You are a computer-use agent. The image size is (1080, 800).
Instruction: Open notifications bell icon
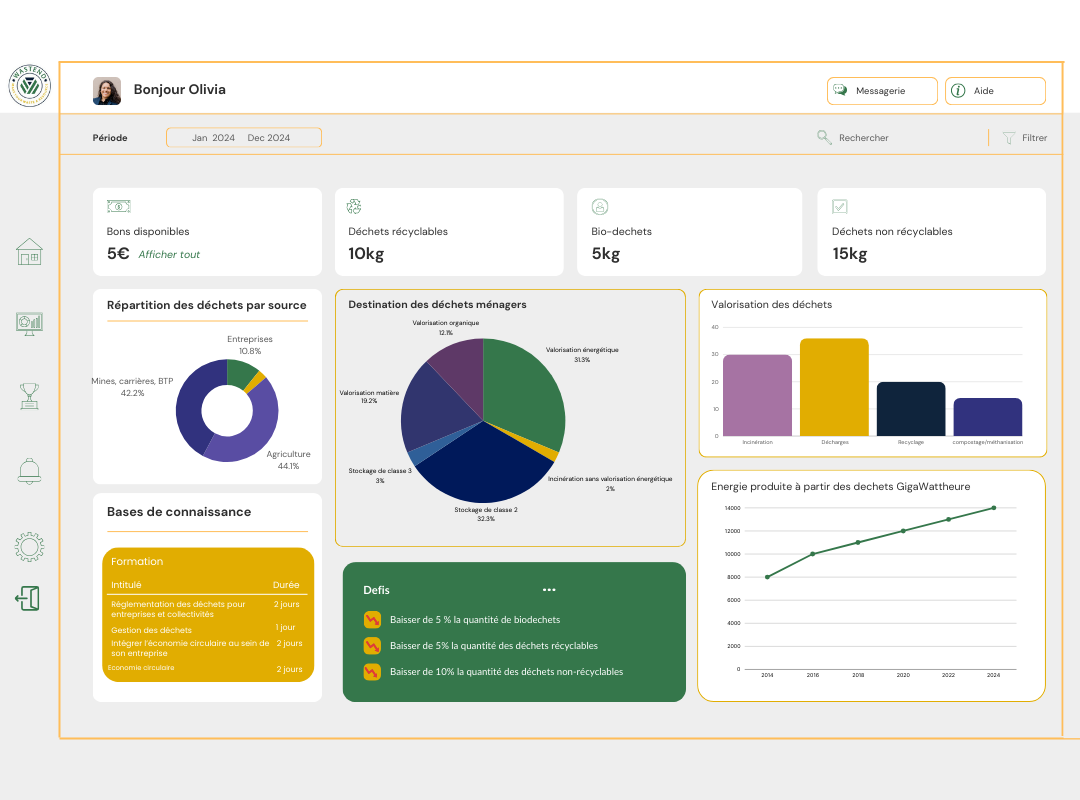point(29,470)
